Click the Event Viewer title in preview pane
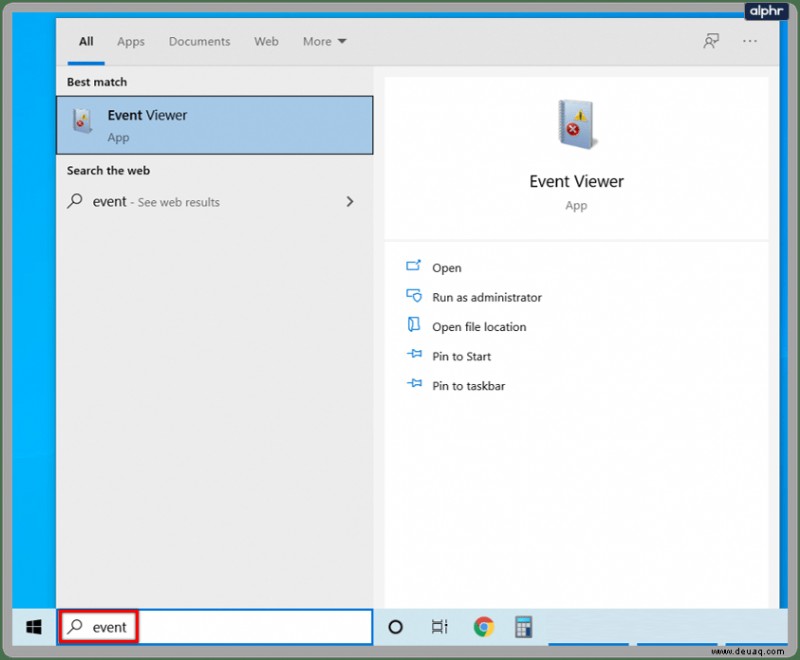This screenshot has width=800, height=660. point(576,181)
